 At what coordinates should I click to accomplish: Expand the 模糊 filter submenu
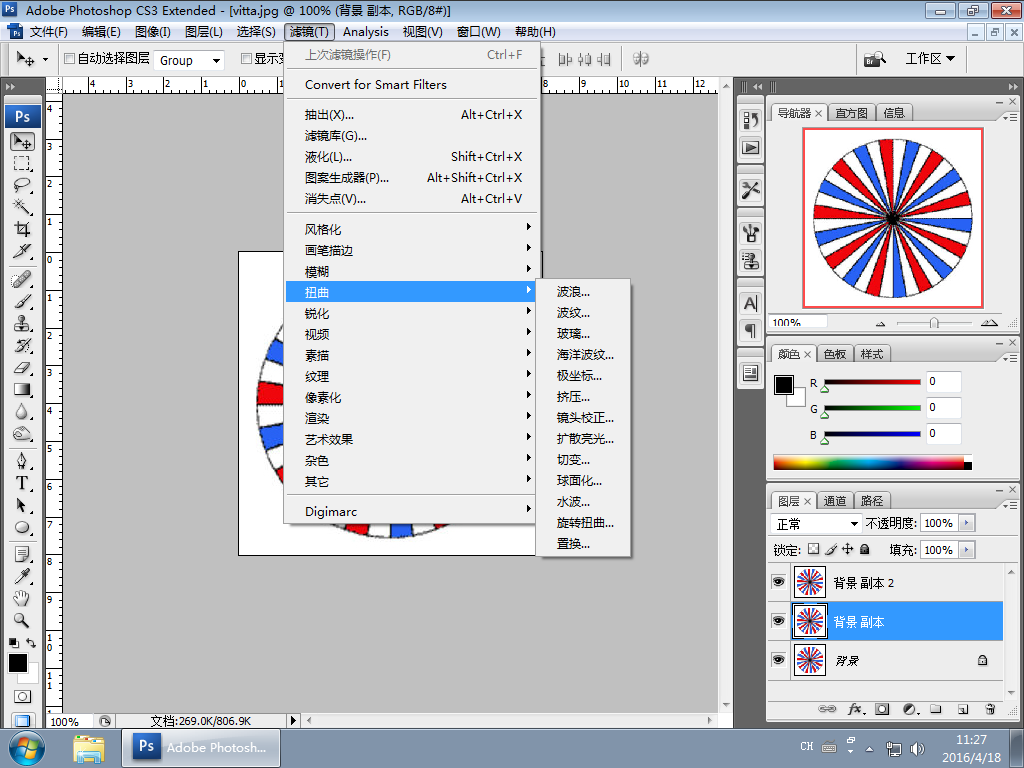point(411,271)
